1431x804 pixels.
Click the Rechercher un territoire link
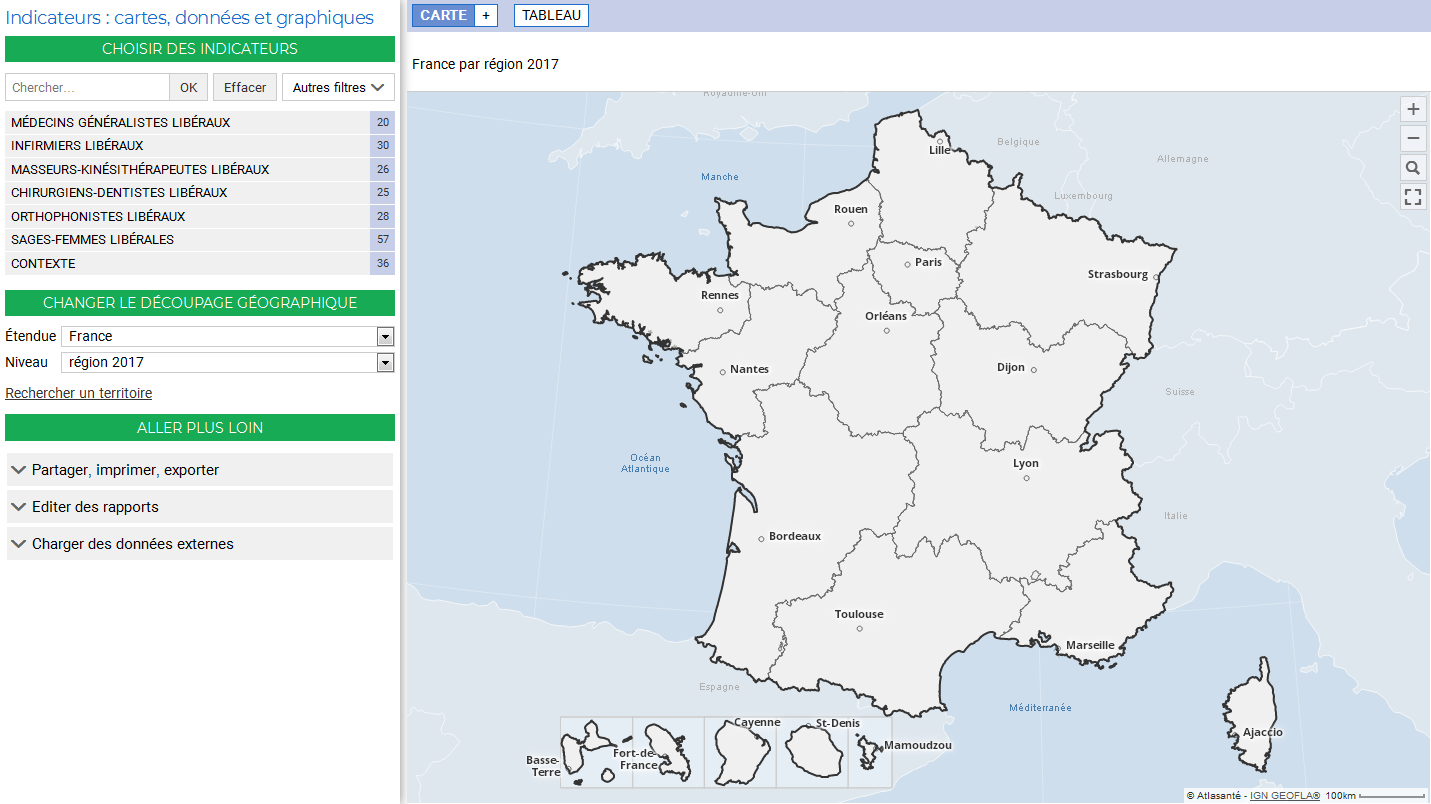click(x=79, y=393)
